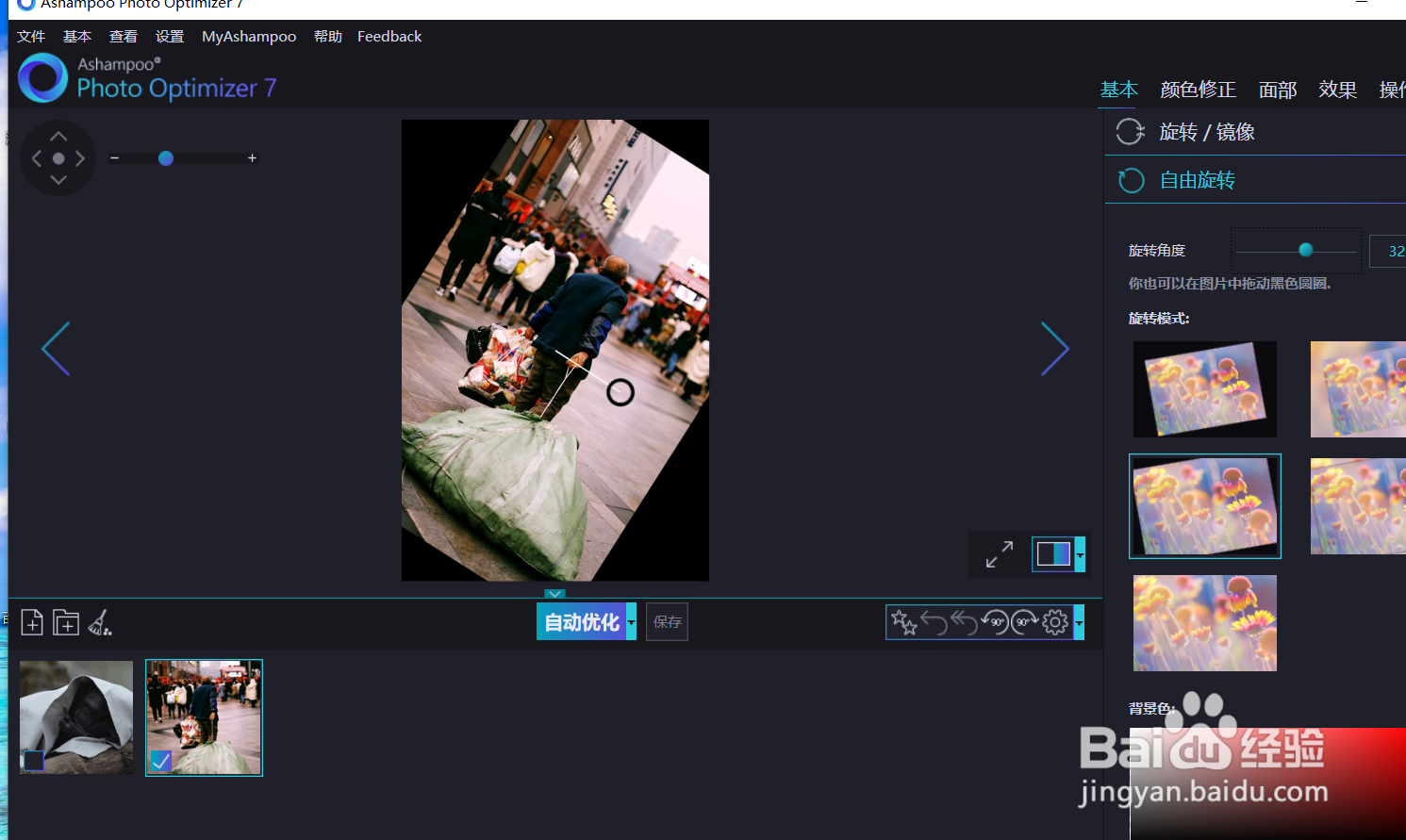Open the 设置 menu
The width and height of the screenshot is (1406, 840).
tap(170, 37)
